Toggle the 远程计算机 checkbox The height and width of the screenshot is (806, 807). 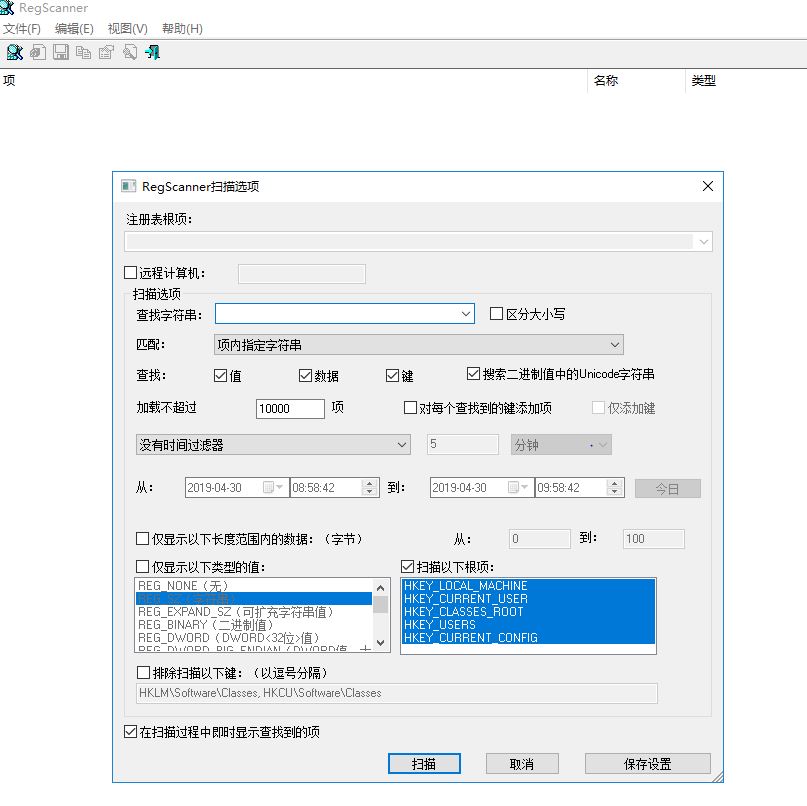point(131,273)
